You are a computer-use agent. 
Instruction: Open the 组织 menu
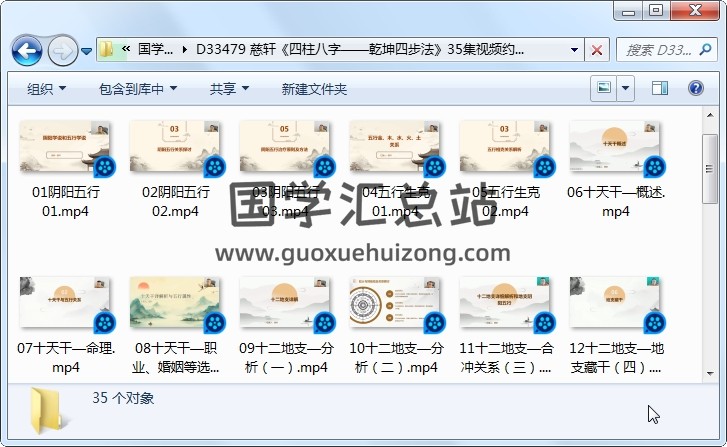pyautogui.click(x=46, y=89)
